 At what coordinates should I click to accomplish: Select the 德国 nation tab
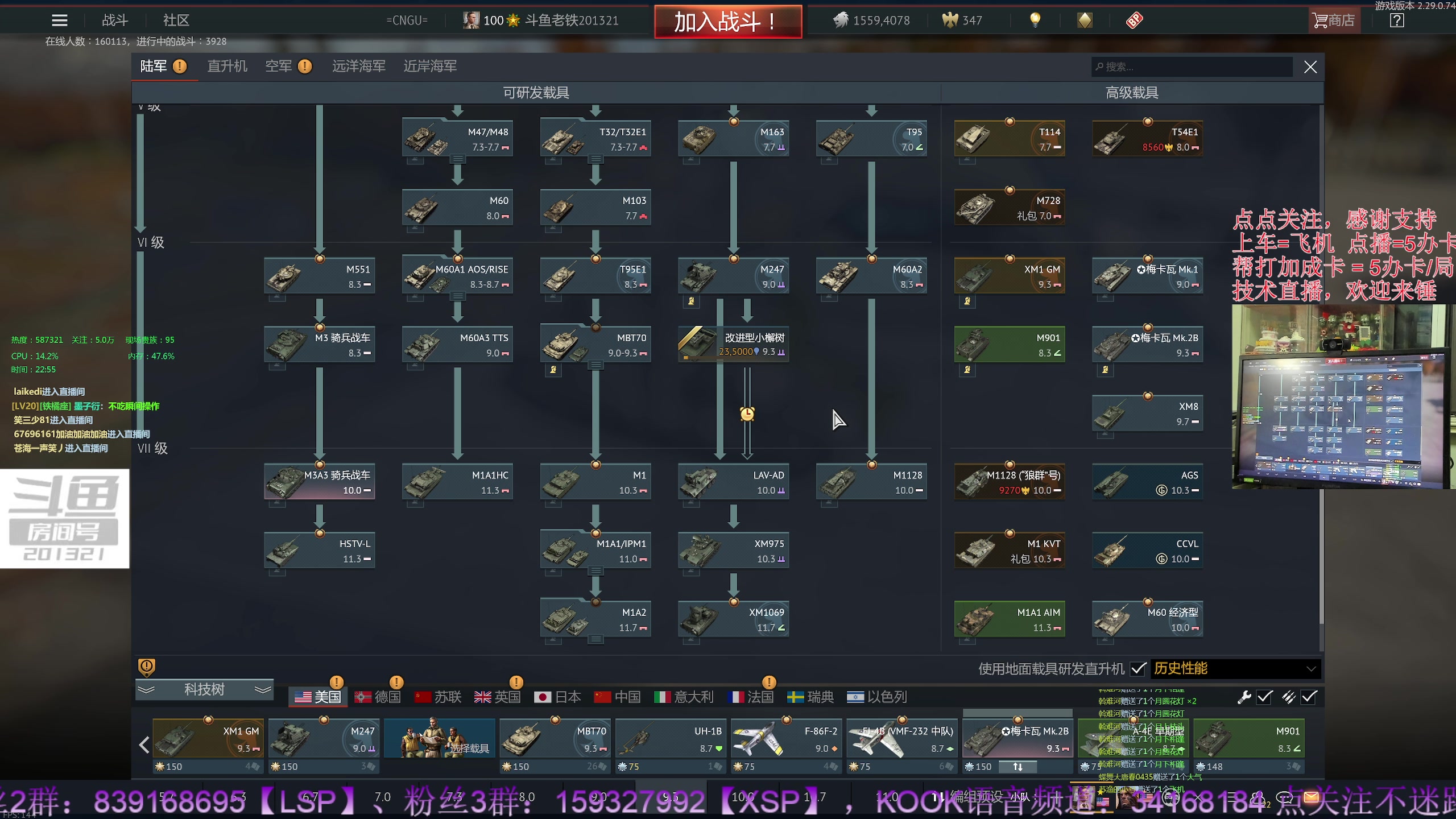click(378, 697)
